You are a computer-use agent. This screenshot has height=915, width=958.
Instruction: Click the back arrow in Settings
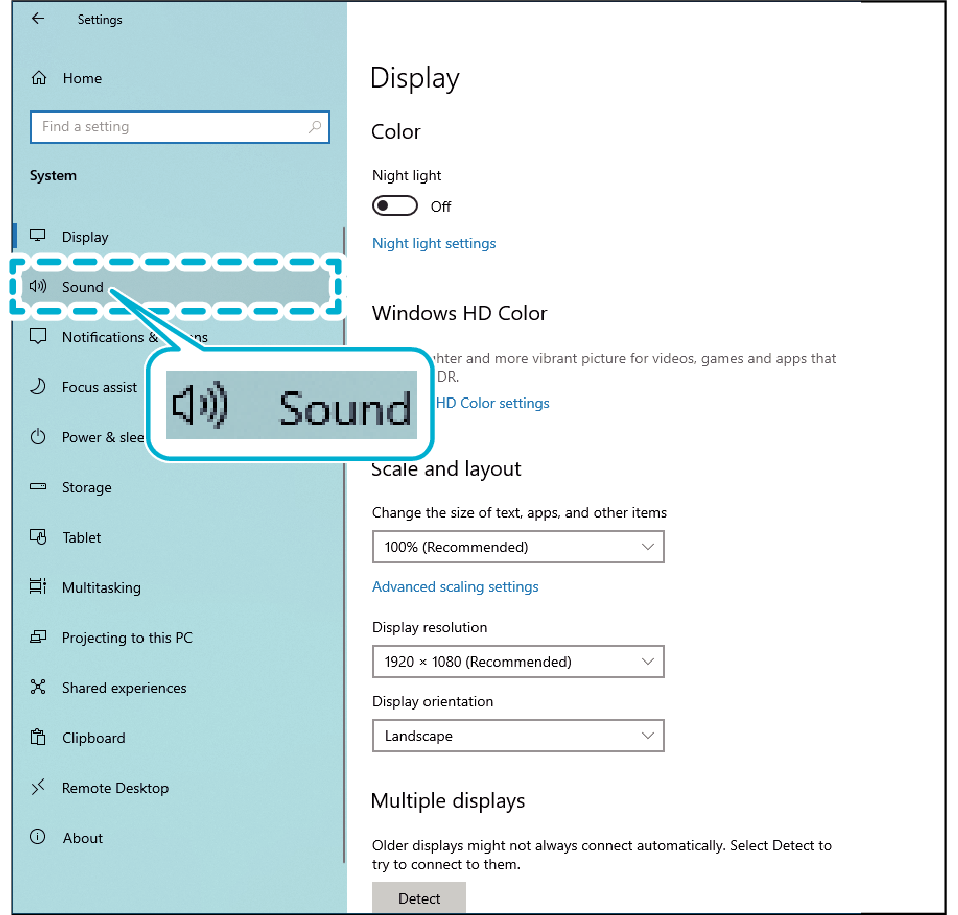(x=38, y=19)
